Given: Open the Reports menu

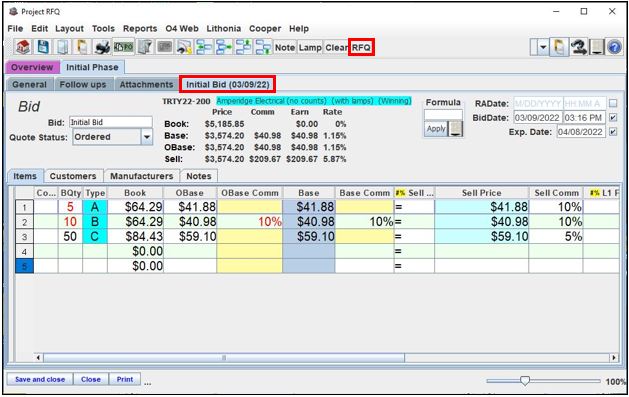Looking at the screenshot, I should 140,28.
